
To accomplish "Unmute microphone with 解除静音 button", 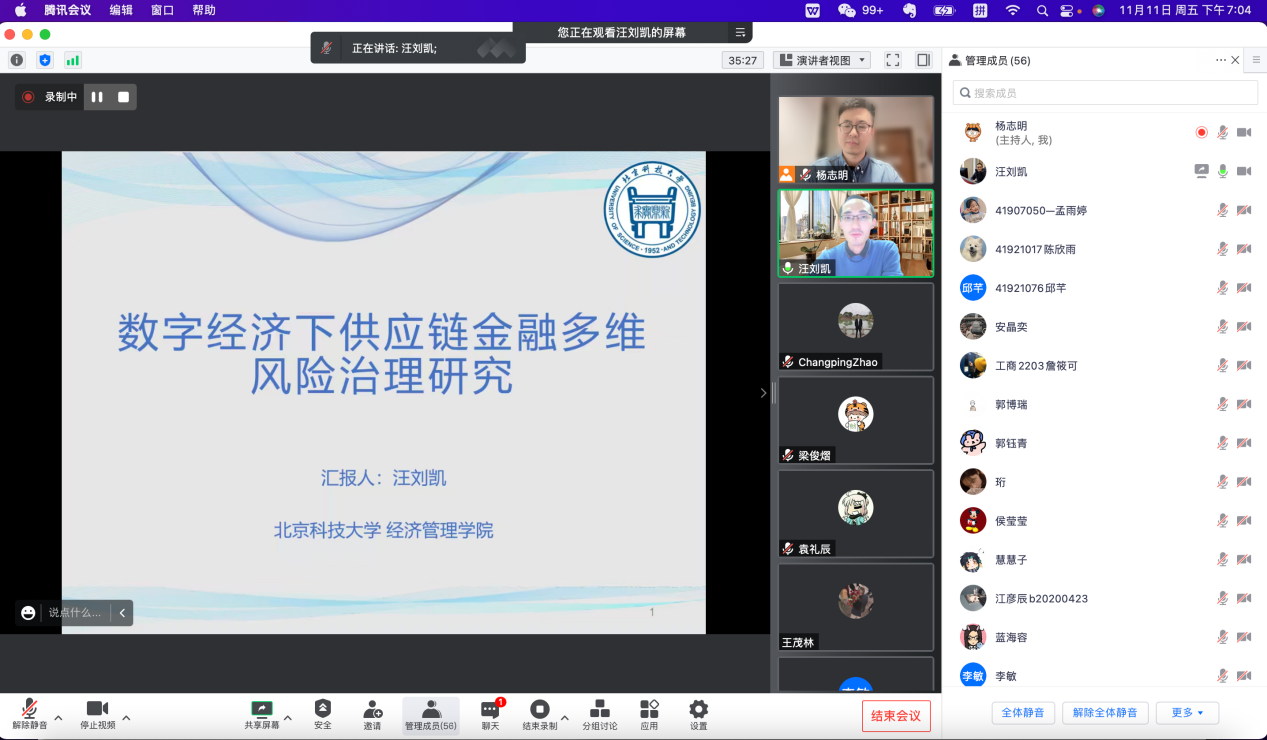I will tap(29, 710).
